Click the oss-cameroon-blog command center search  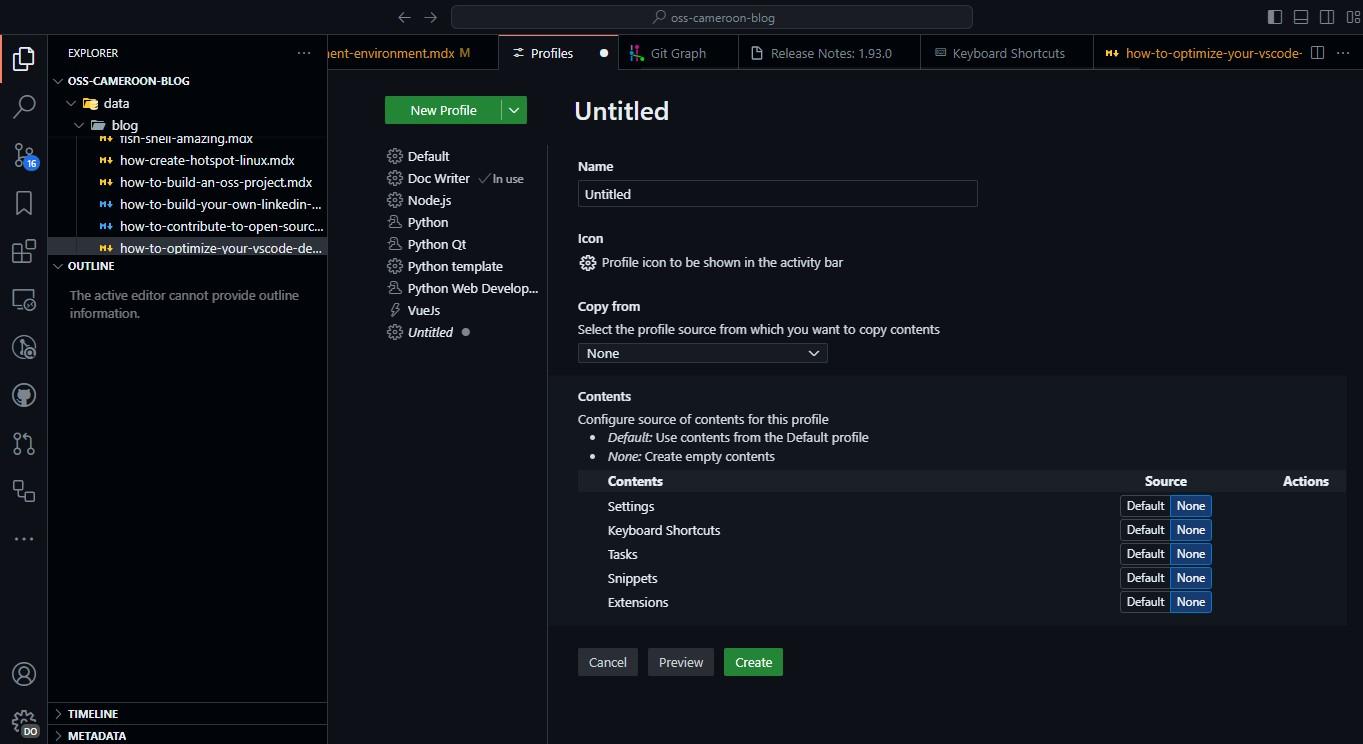(x=712, y=17)
